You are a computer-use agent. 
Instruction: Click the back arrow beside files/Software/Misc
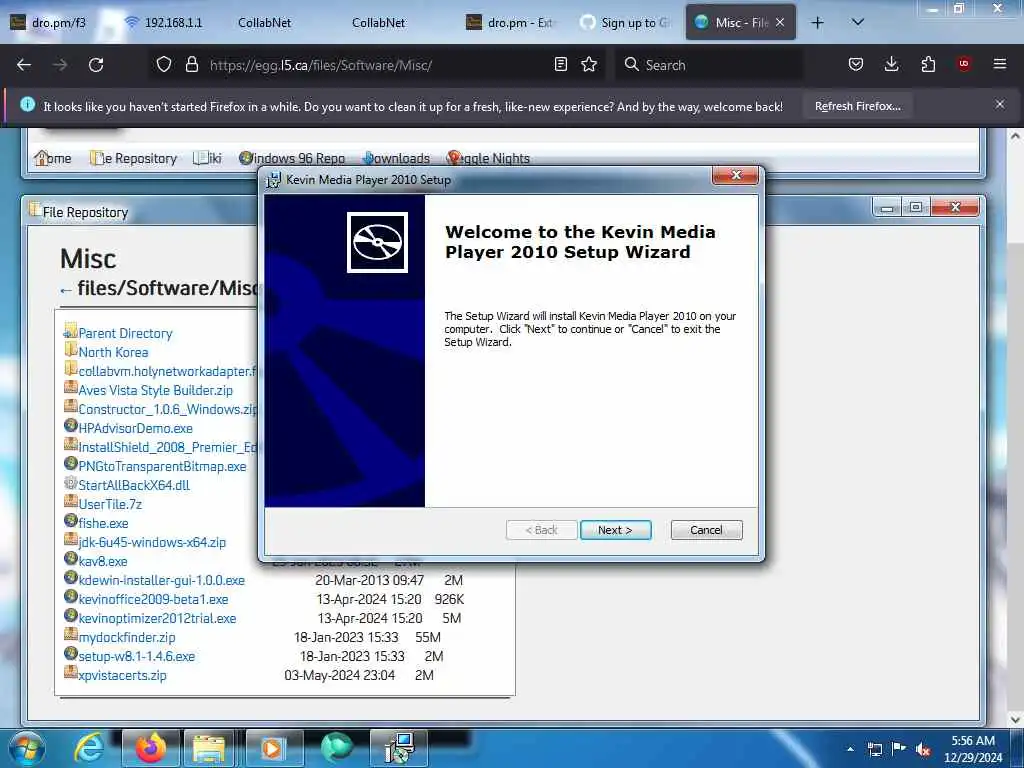click(65, 290)
